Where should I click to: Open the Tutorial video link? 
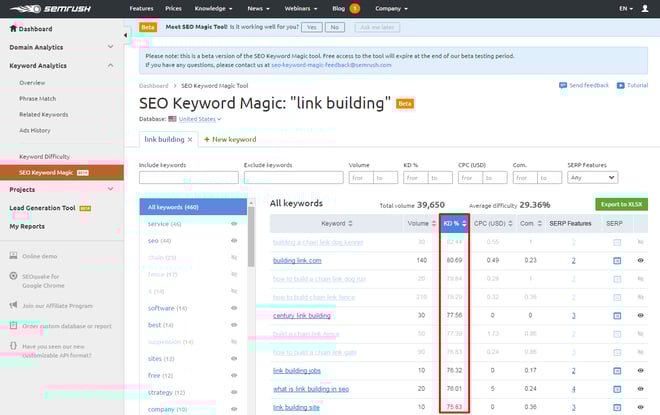coord(632,85)
